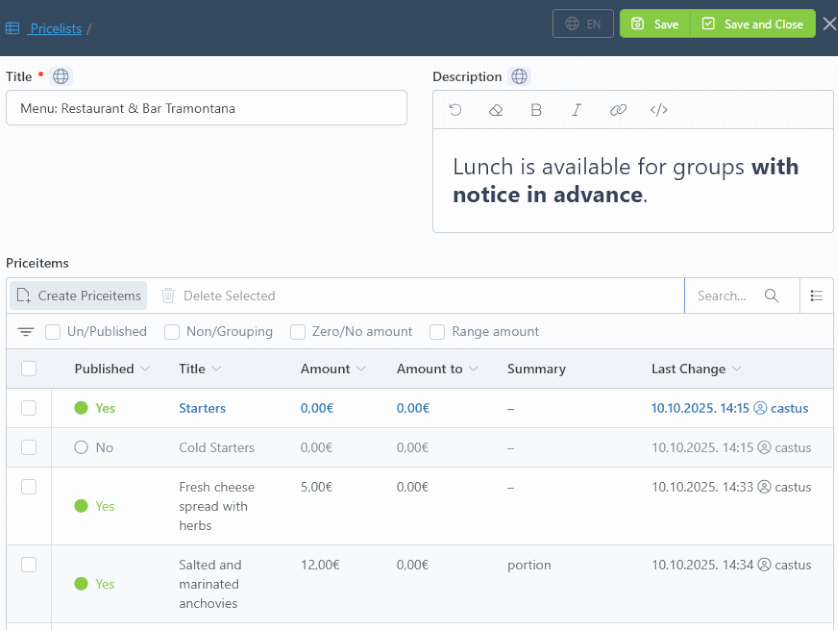Screen dimensions: 838x630
Task: Tick the select-all checkbox in table header
Action: (29, 369)
